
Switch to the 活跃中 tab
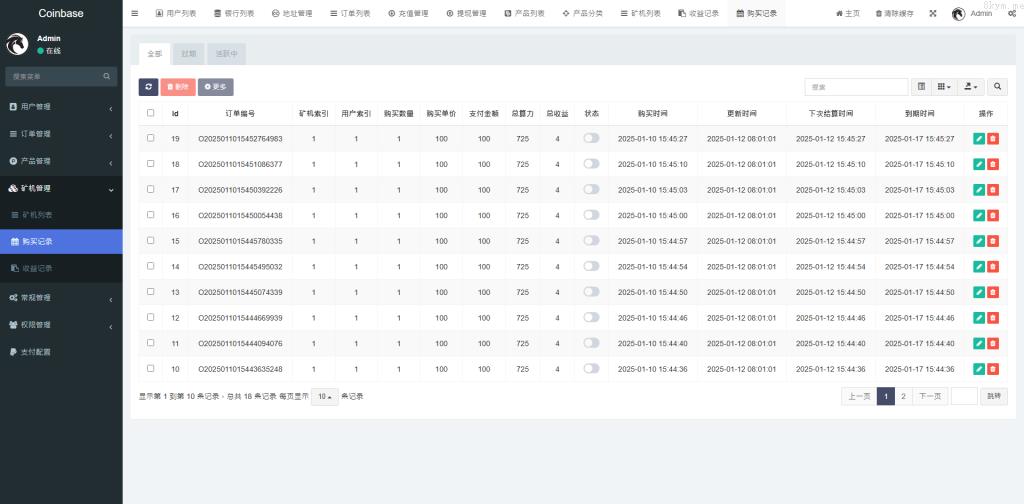click(227, 53)
